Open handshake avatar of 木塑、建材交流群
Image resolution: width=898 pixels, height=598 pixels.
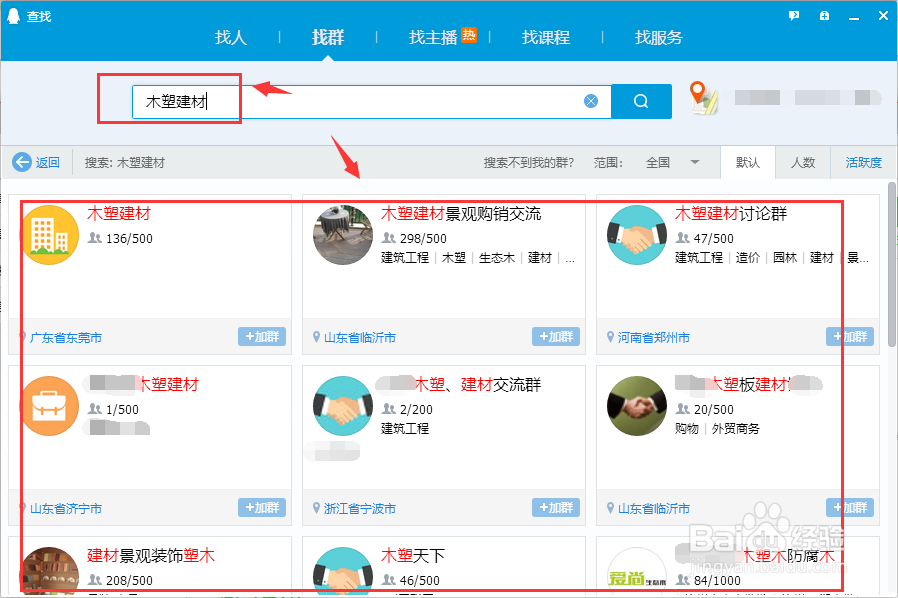[343, 406]
